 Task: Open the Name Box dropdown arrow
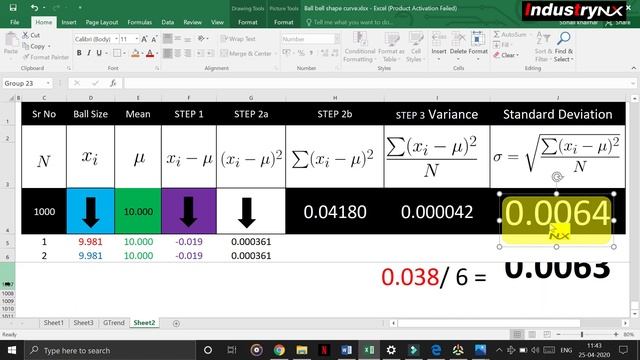pos(48,83)
